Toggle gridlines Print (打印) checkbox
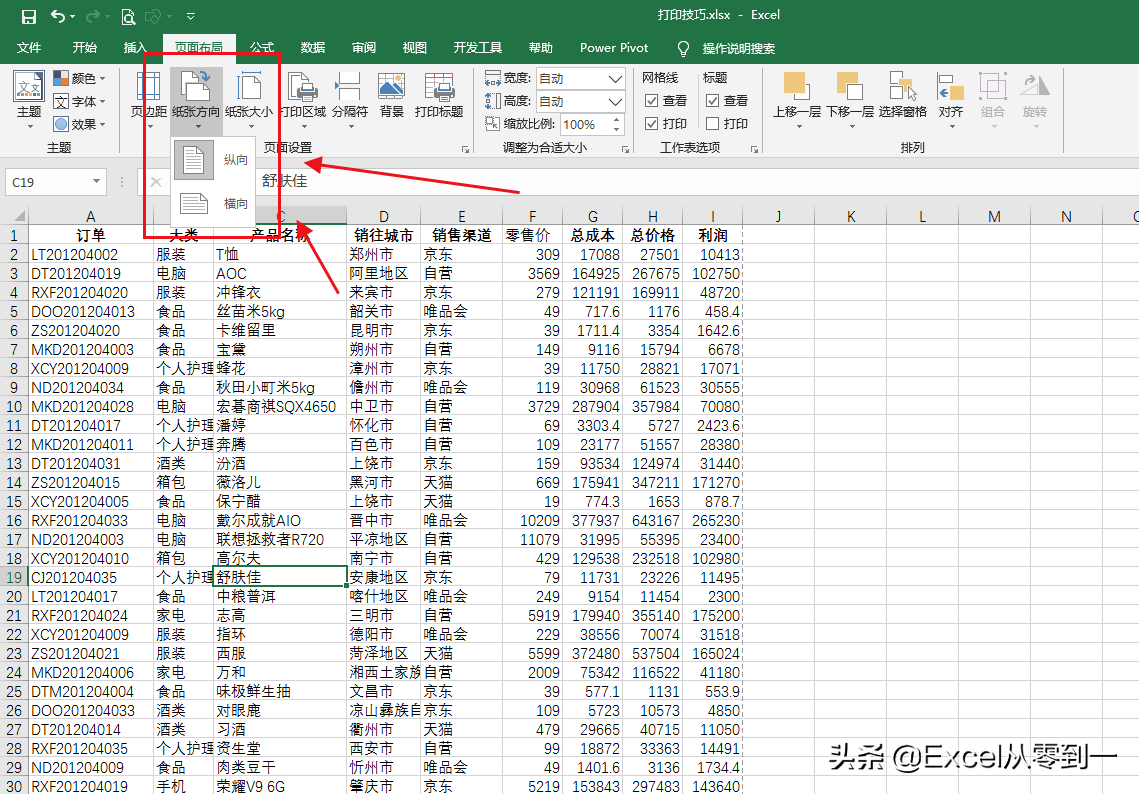Image resolution: width=1139 pixels, height=794 pixels. tap(652, 123)
